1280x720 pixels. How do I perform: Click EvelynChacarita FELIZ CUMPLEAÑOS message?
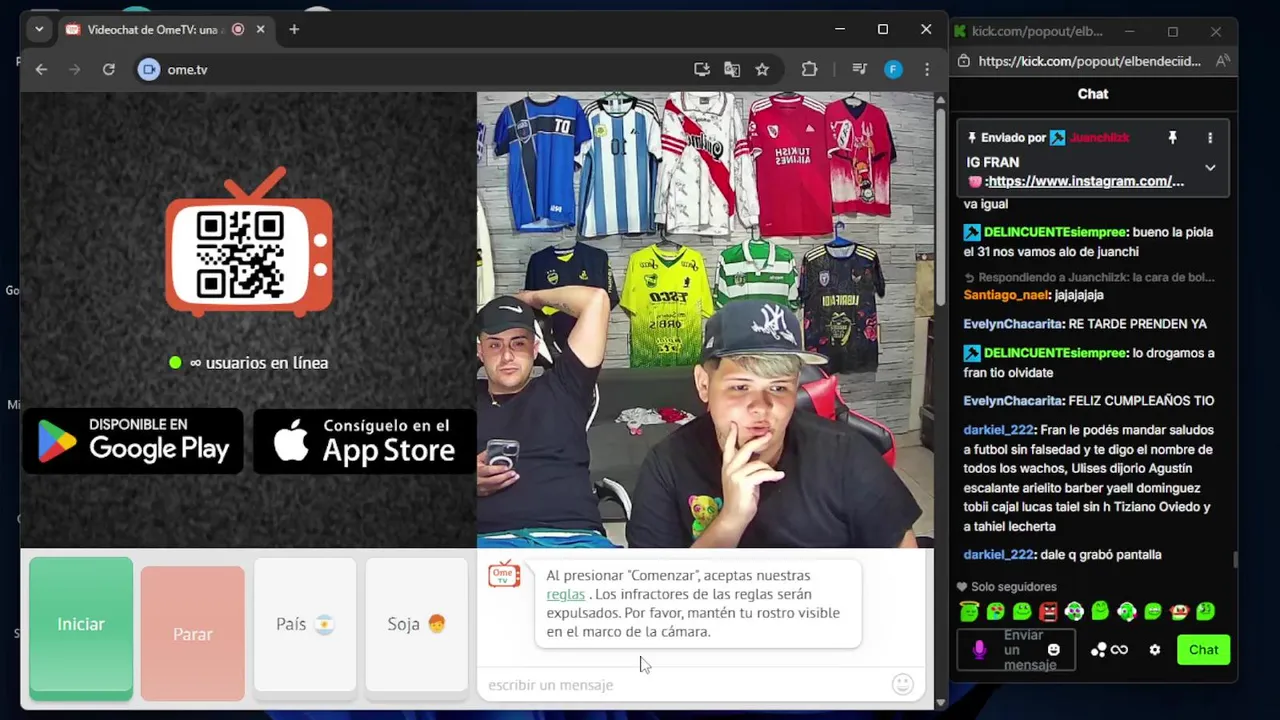tap(1088, 401)
